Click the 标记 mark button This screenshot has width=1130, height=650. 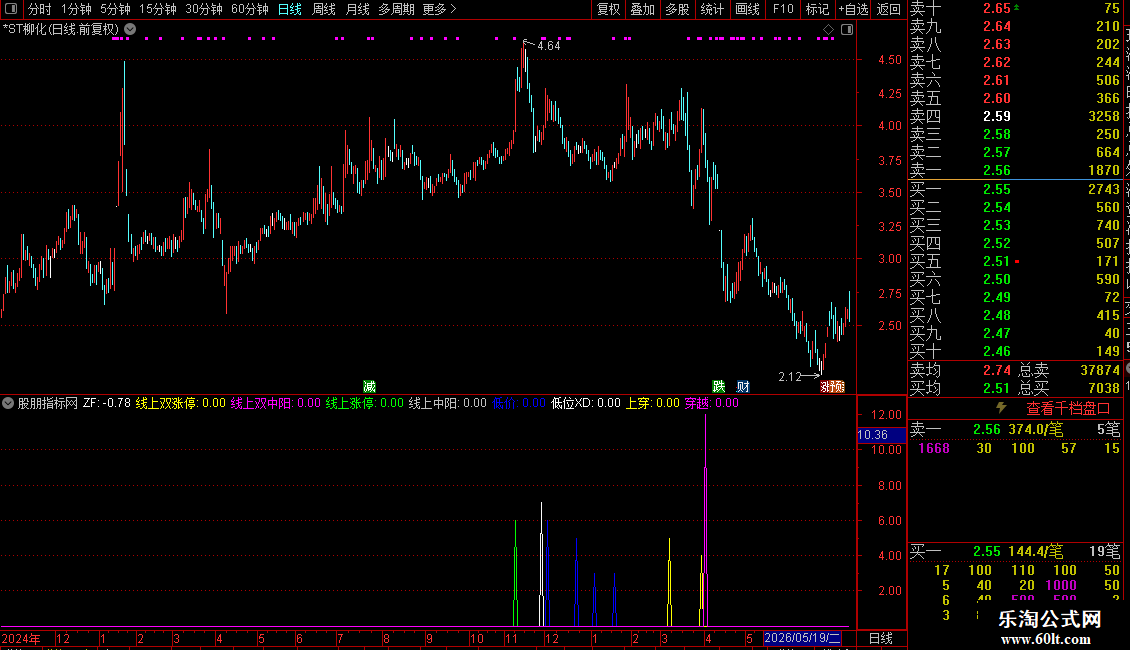pyautogui.click(x=817, y=9)
